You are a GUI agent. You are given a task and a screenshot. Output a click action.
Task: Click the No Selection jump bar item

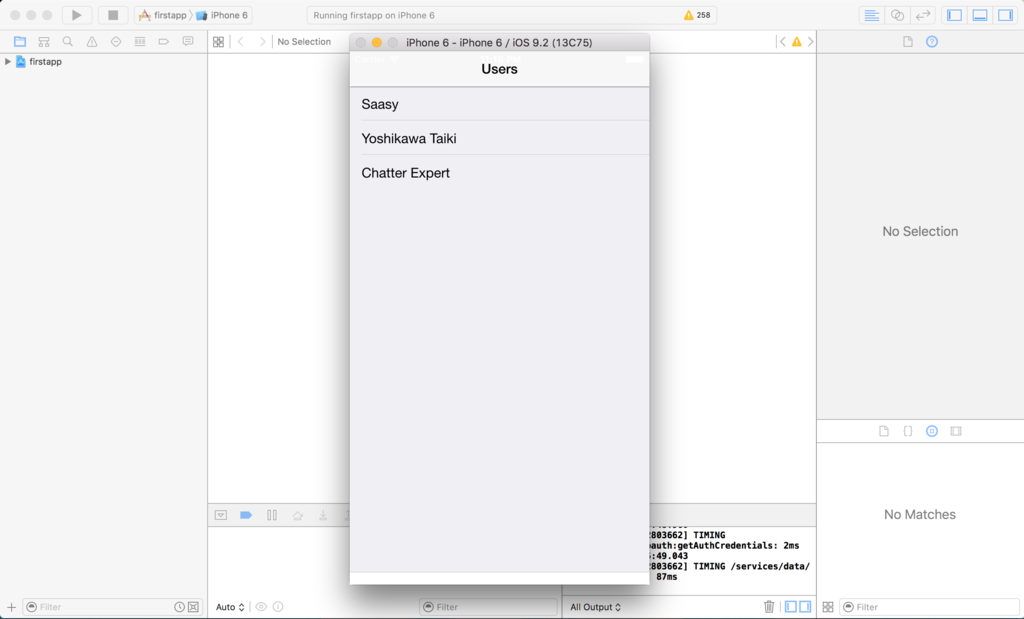click(304, 42)
